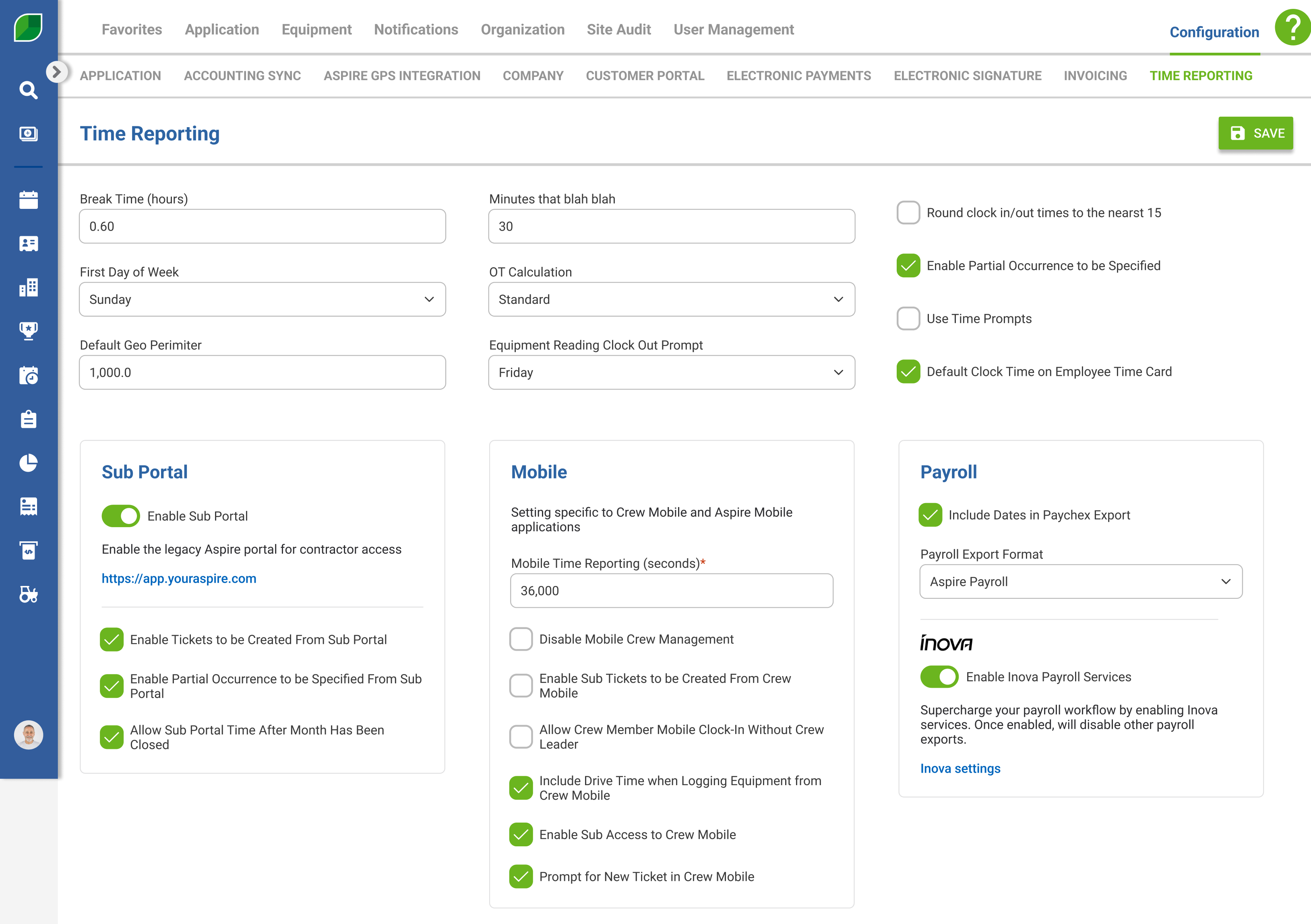This screenshot has width=1311, height=924.
Task: Toggle the Enable Sub Portal switch
Action: pos(121,516)
